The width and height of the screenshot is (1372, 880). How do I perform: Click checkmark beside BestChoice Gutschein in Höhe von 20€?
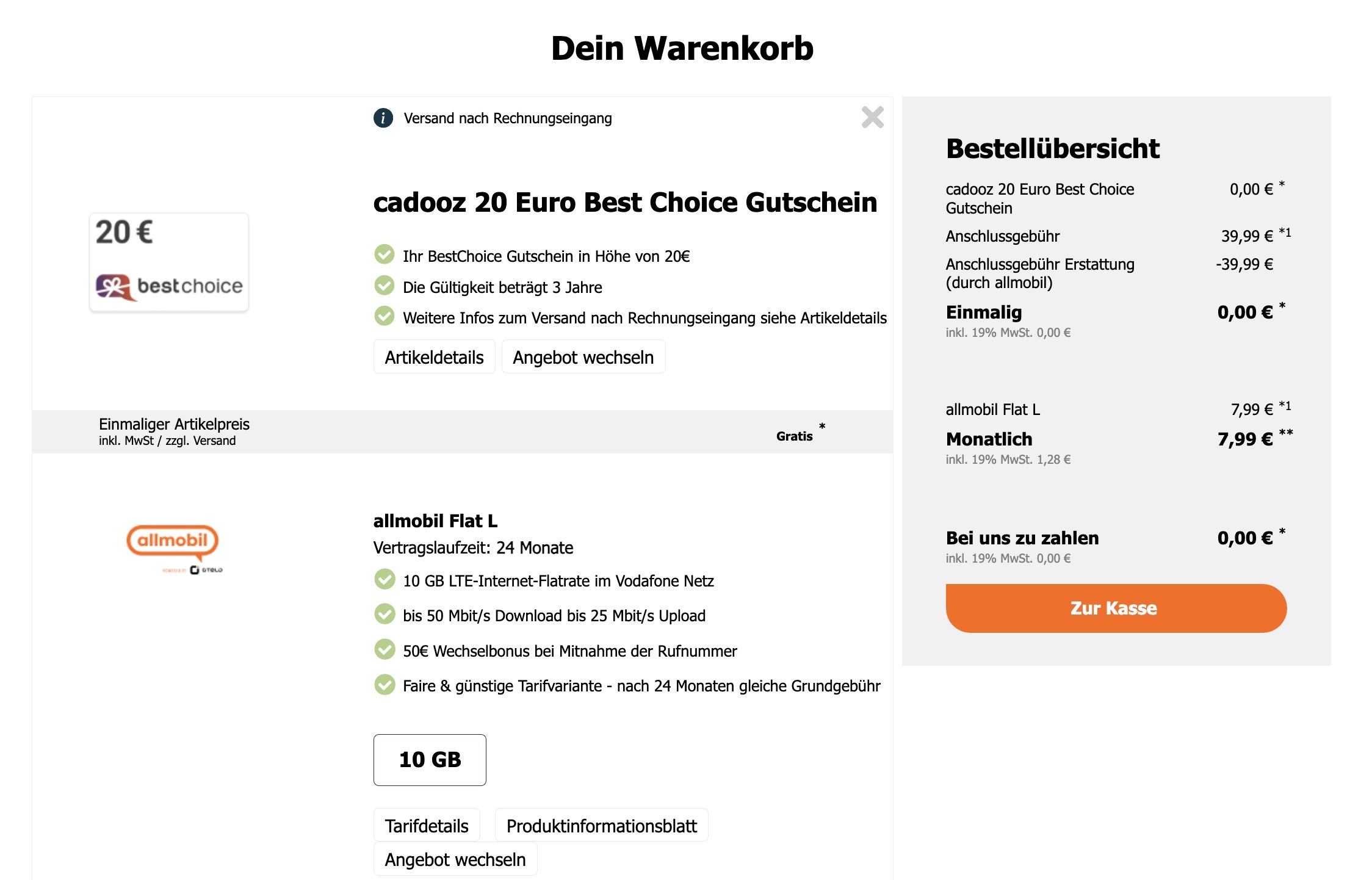point(385,254)
